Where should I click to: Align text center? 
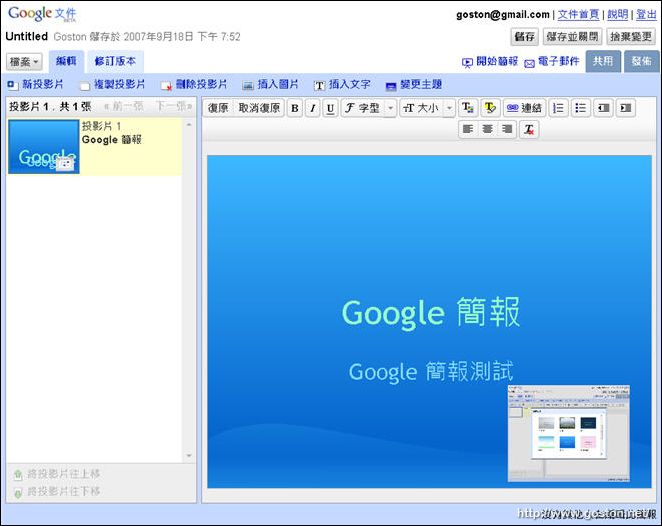(488, 129)
